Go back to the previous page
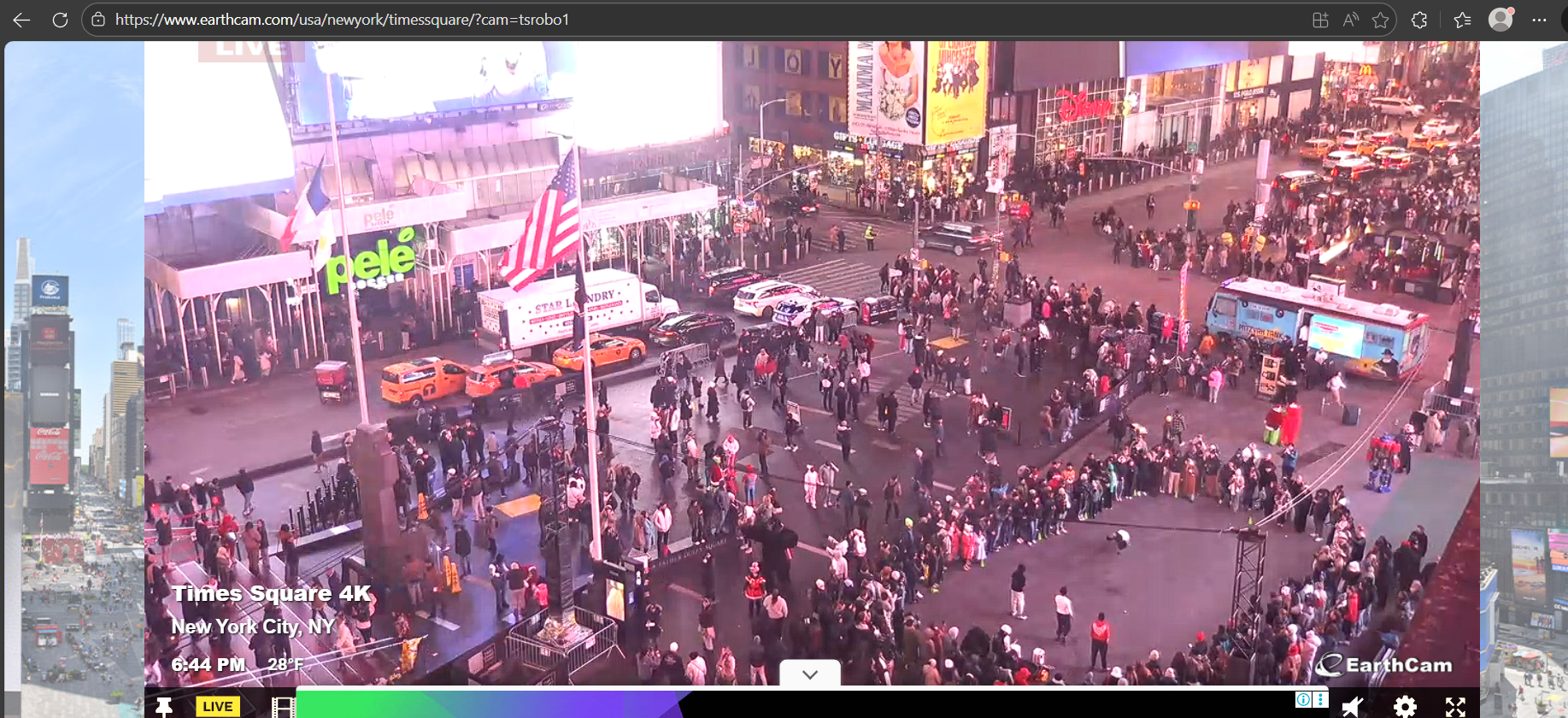 pyautogui.click(x=21, y=20)
